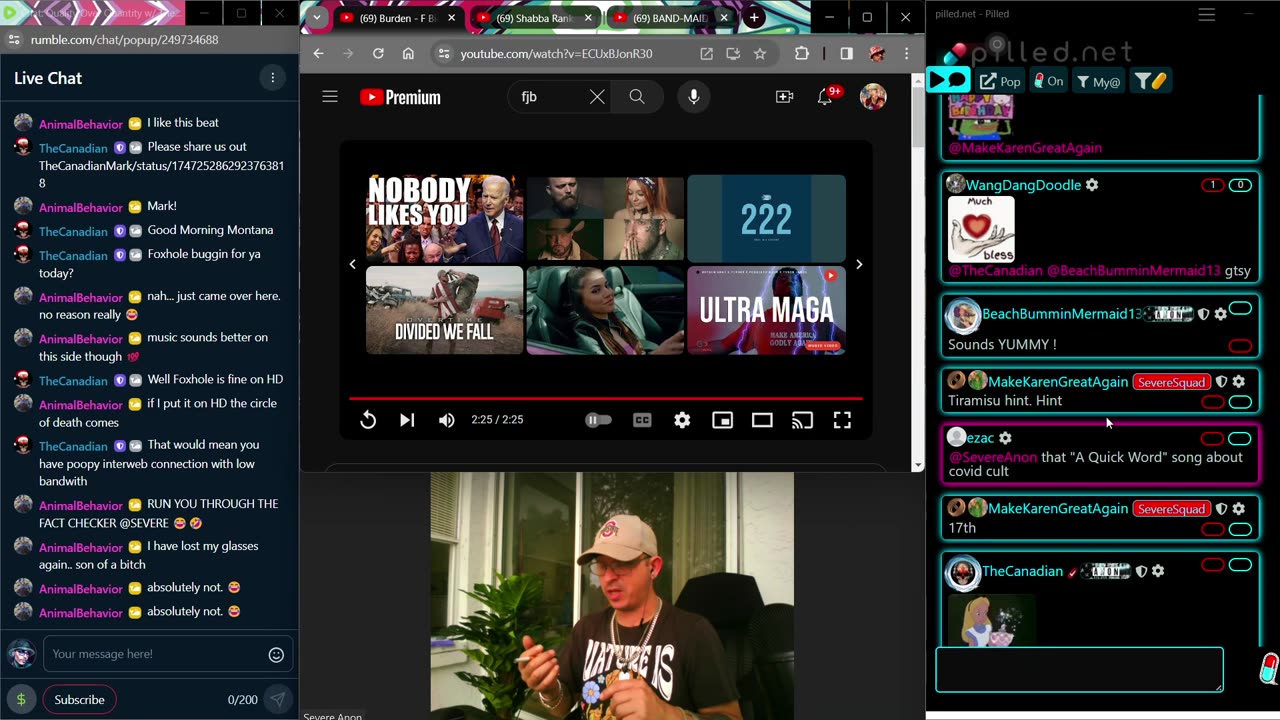Go back in the YouTube browser window

click(x=318, y=54)
